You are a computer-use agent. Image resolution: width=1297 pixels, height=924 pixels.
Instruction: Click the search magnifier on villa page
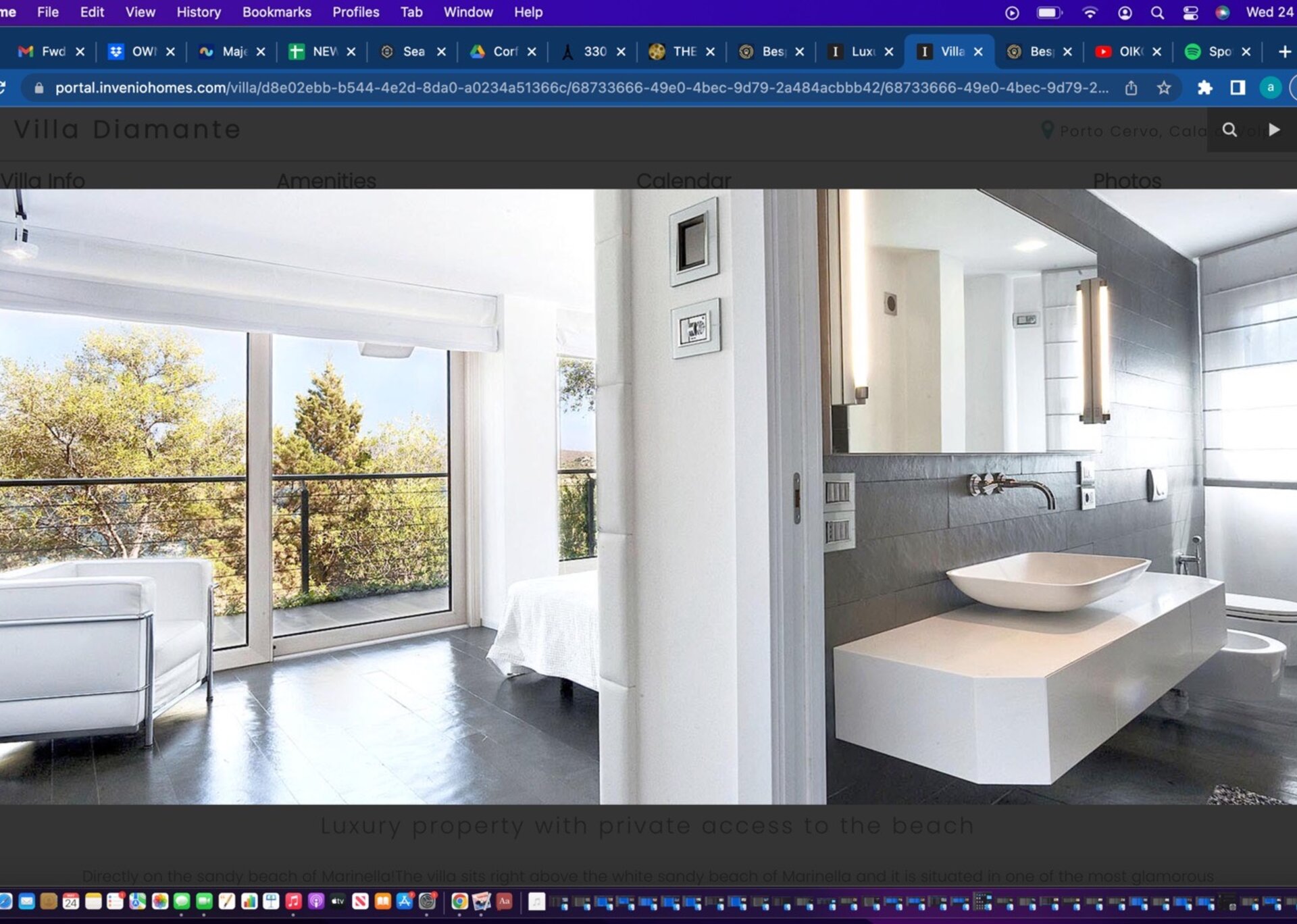click(1229, 130)
